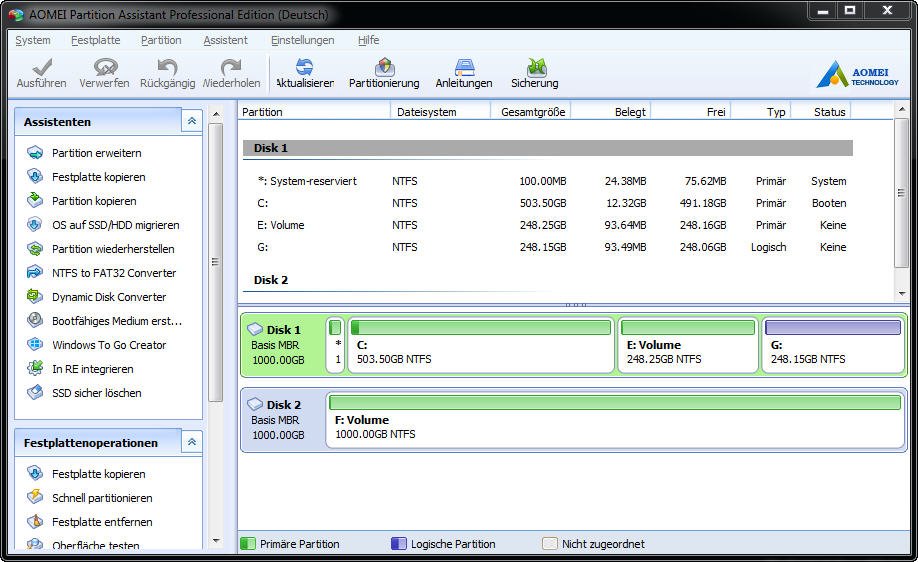Click the Partition erweitern icon

(x=35, y=153)
